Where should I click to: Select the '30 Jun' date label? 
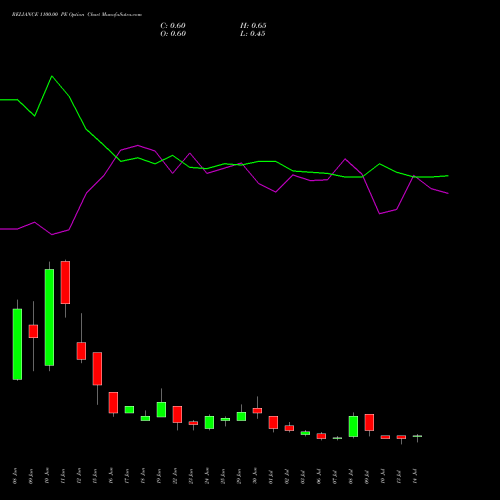pos(255,476)
